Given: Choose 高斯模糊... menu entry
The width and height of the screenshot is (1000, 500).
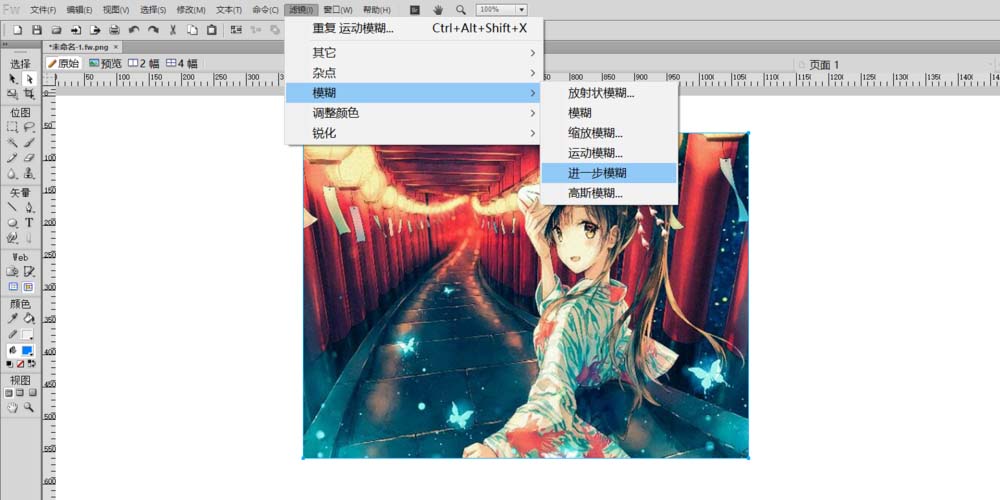Looking at the screenshot, I should [609, 193].
